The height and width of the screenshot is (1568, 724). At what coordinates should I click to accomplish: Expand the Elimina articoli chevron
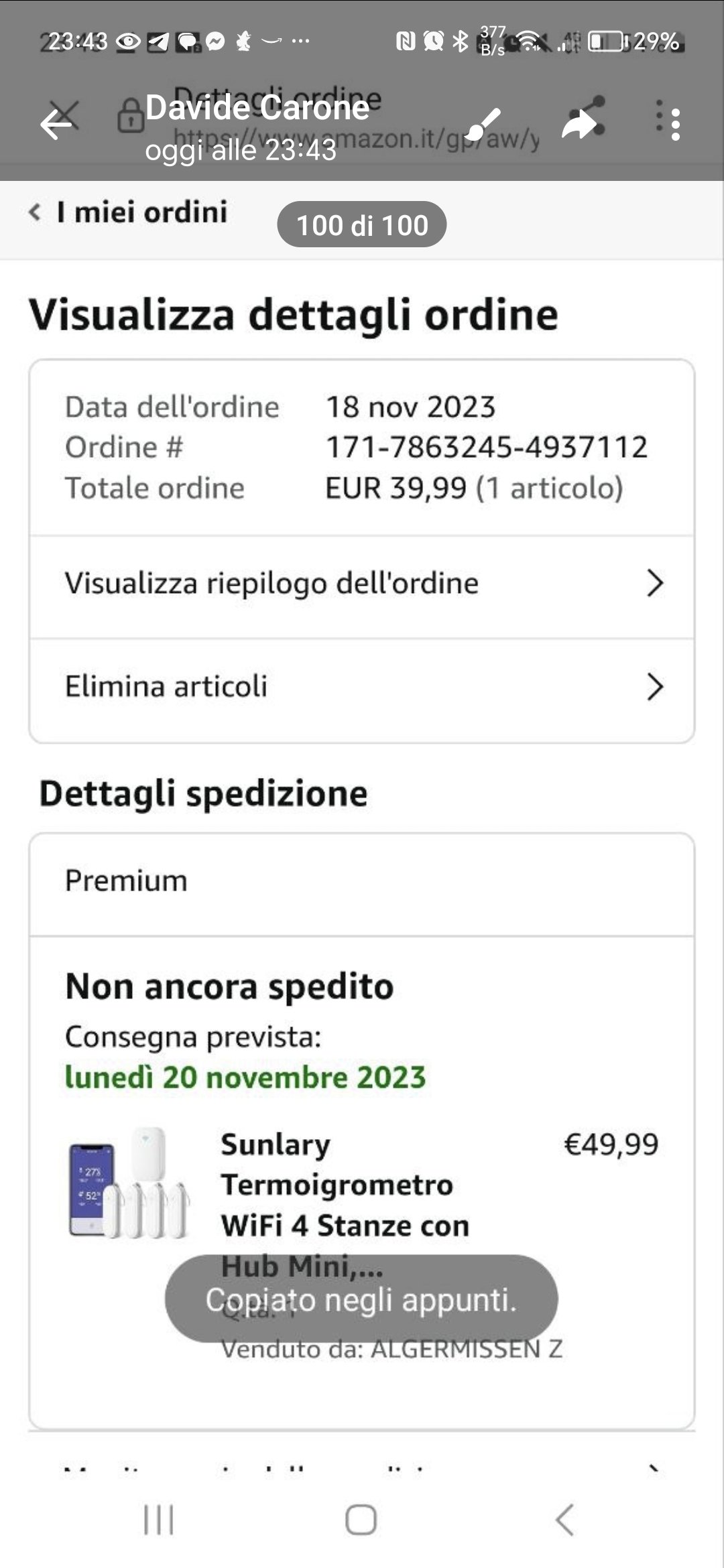tap(654, 687)
